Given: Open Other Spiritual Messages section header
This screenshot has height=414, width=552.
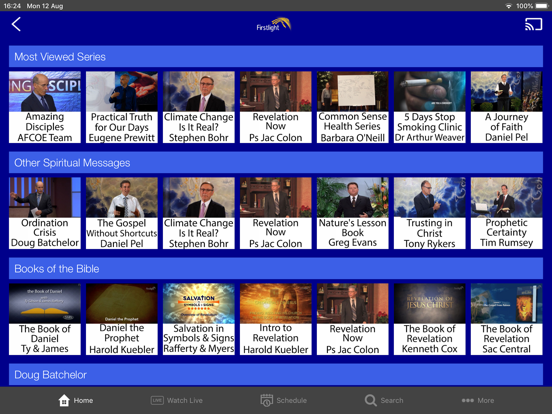Looking at the screenshot, I should [276, 162].
